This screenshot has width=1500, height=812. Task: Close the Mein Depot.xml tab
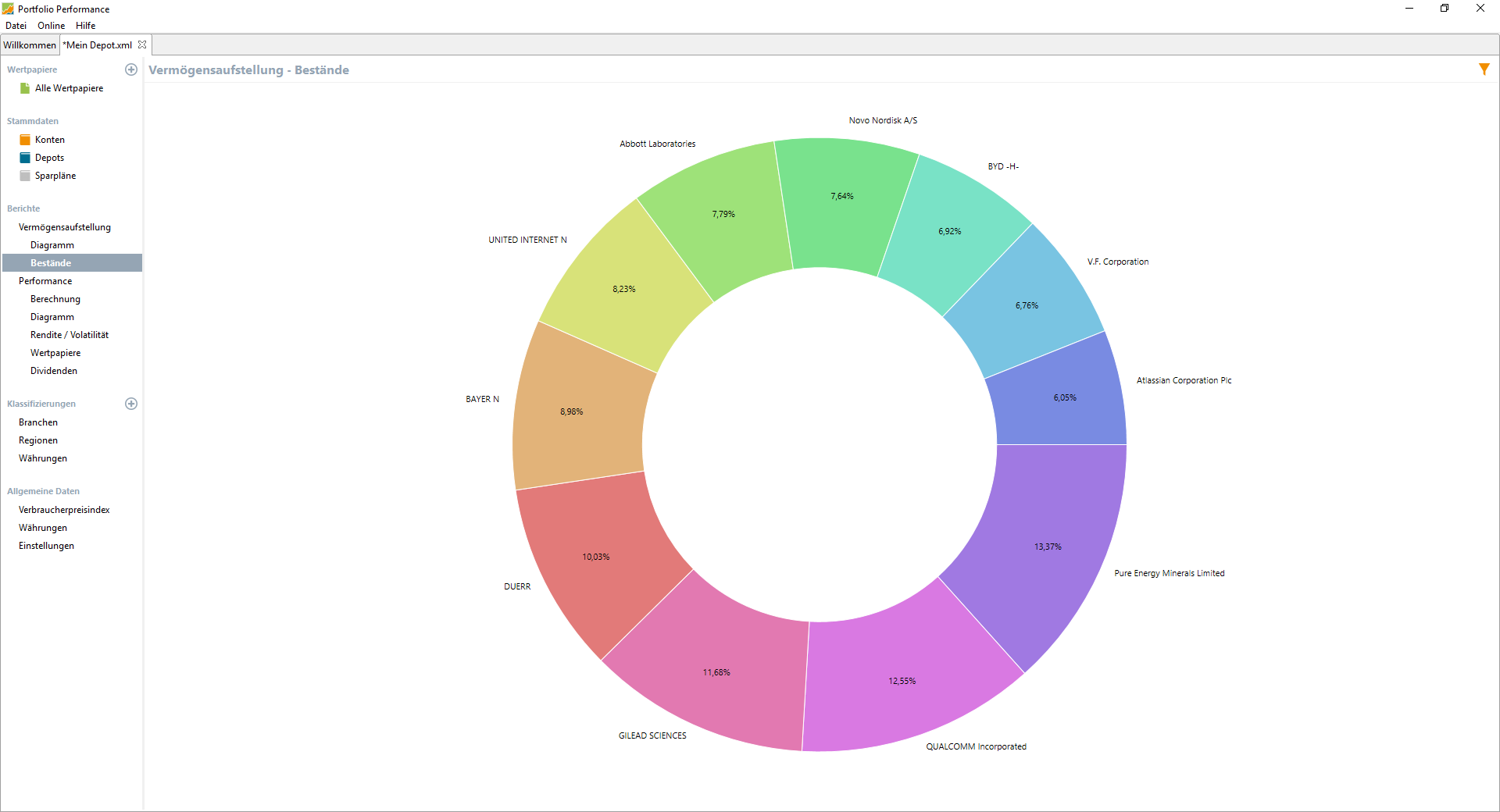[x=142, y=45]
